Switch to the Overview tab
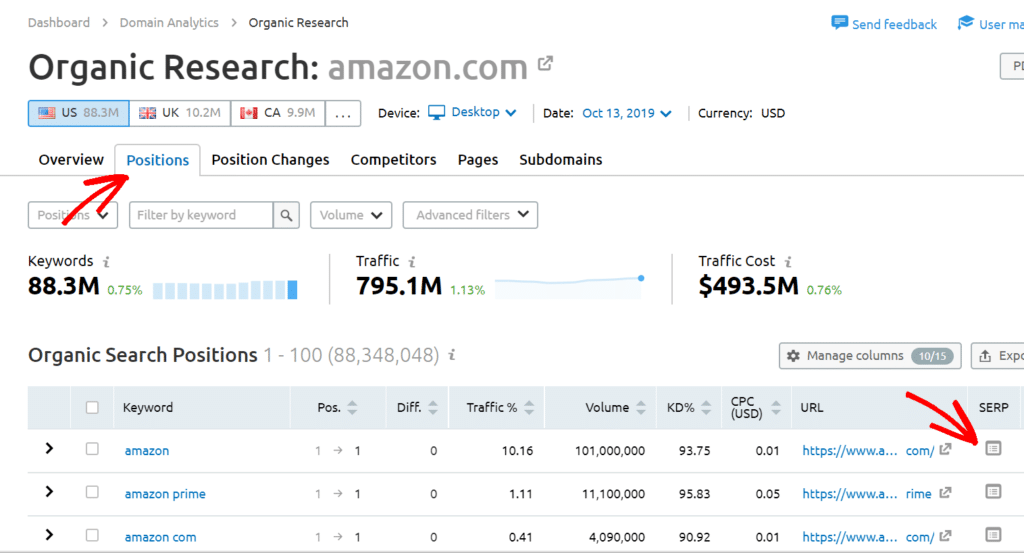This screenshot has width=1024, height=553. [x=71, y=159]
